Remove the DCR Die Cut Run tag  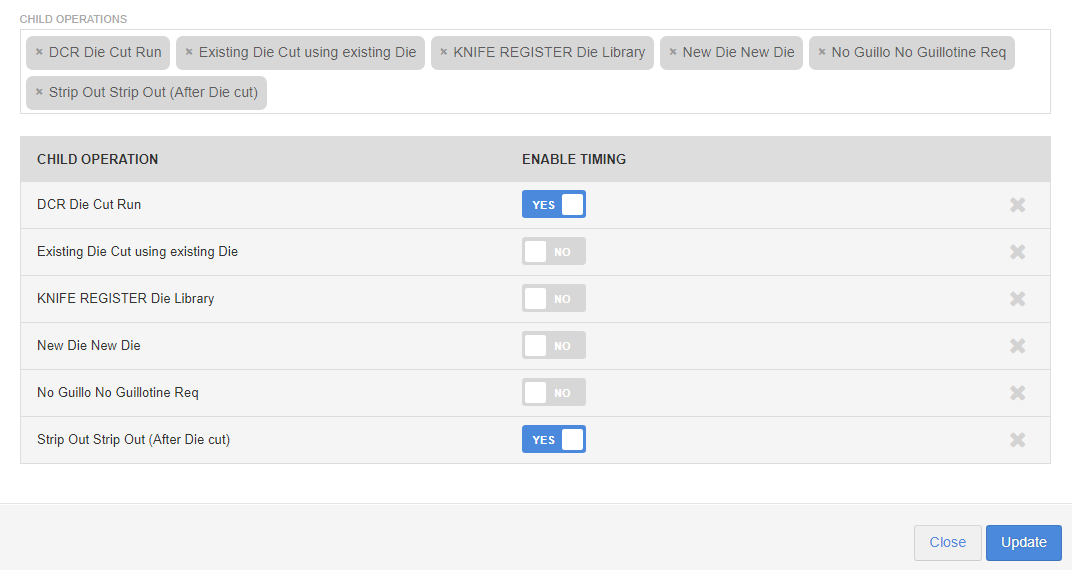tap(39, 52)
